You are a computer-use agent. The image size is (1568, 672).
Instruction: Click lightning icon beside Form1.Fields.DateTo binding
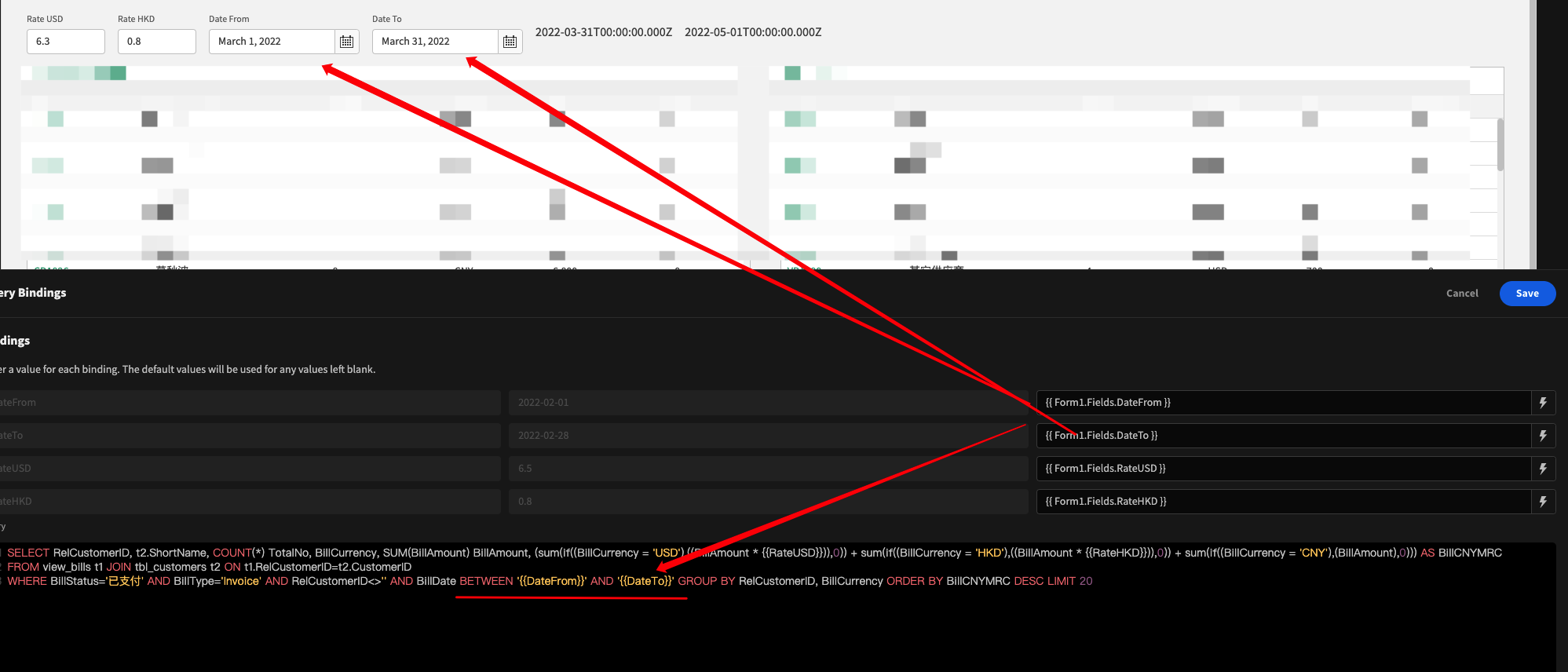[x=1543, y=436]
